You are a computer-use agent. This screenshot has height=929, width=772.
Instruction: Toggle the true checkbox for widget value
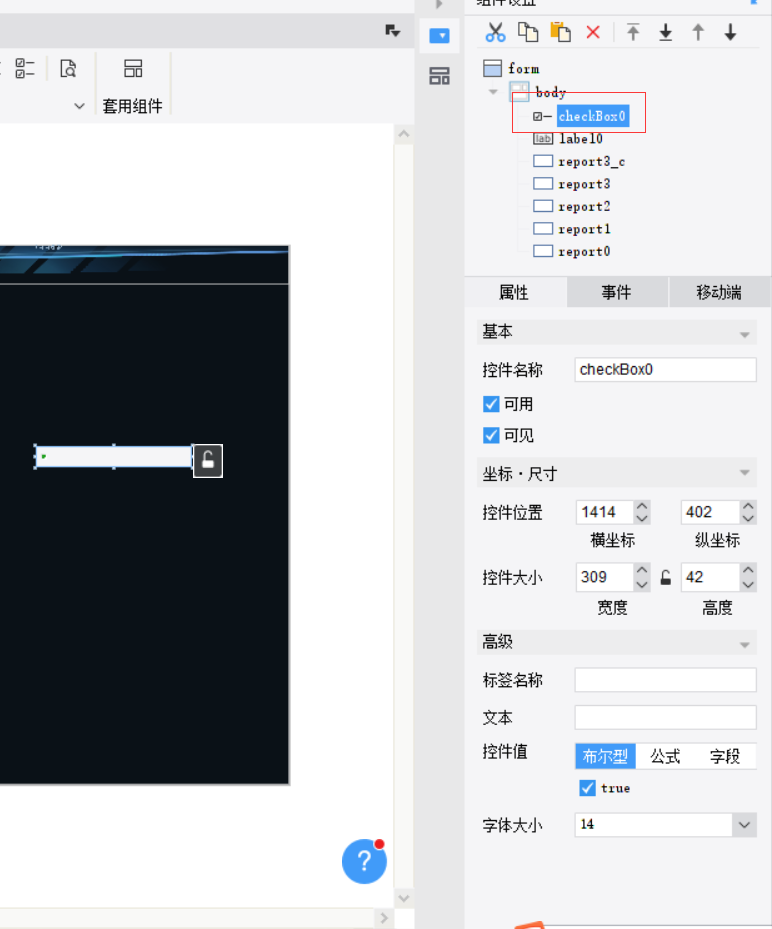click(587, 788)
